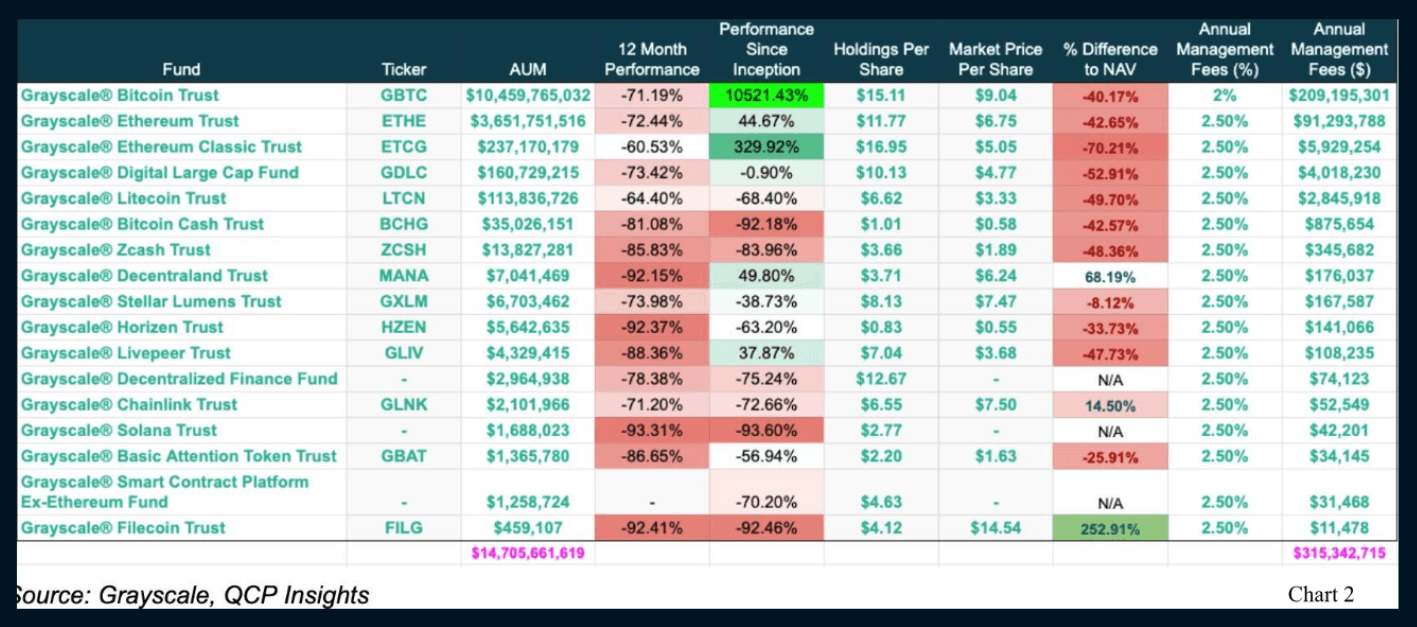Click the 2% annual management fee cell
The image size is (1417, 627).
point(1225,95)
